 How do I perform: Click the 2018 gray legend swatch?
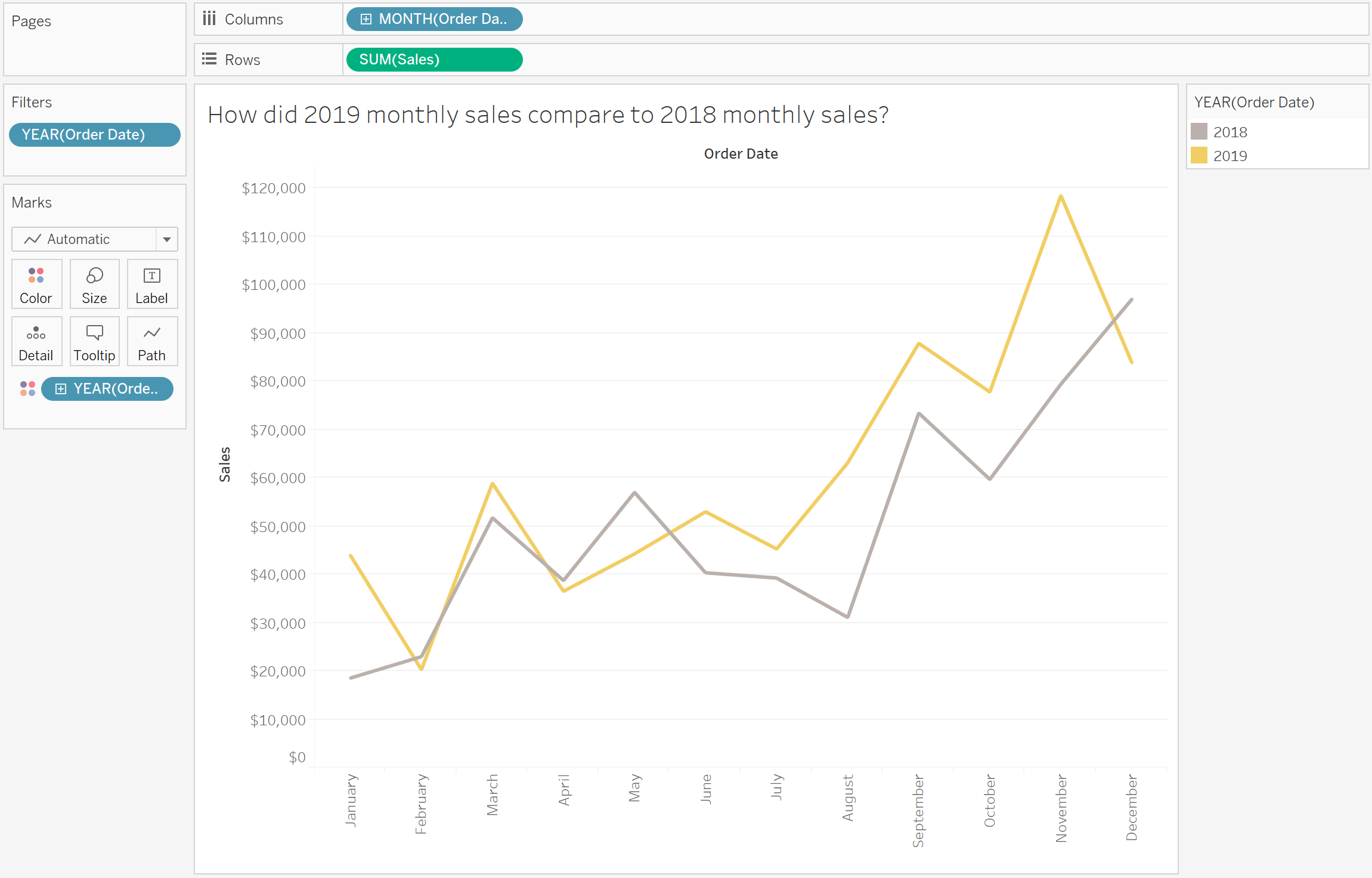pos(1198,132)
